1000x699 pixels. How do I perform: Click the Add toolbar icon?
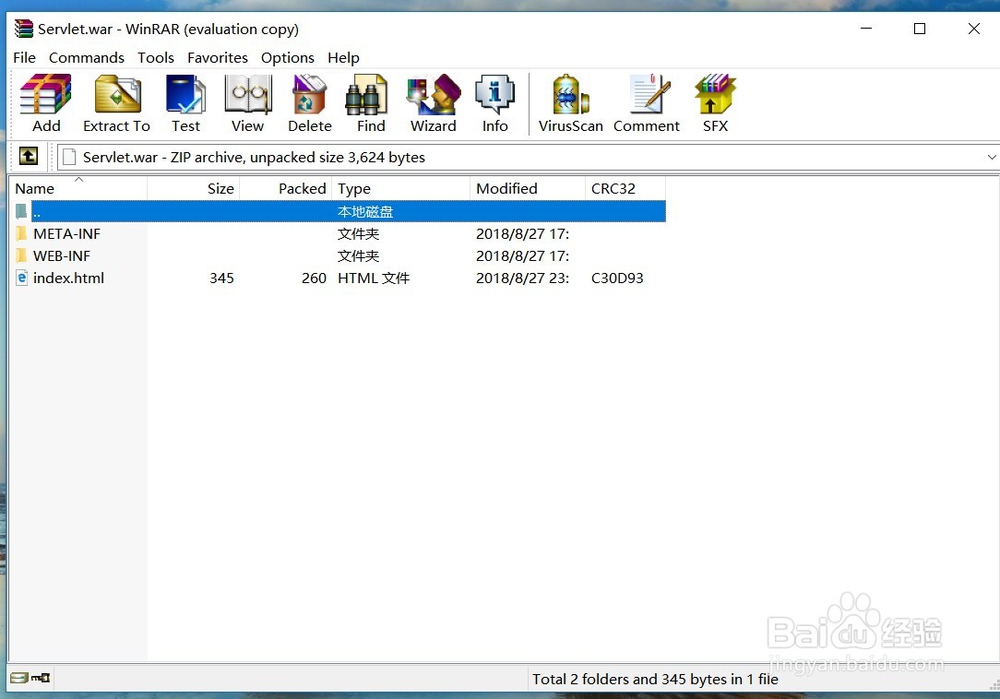tap(46, 103)
